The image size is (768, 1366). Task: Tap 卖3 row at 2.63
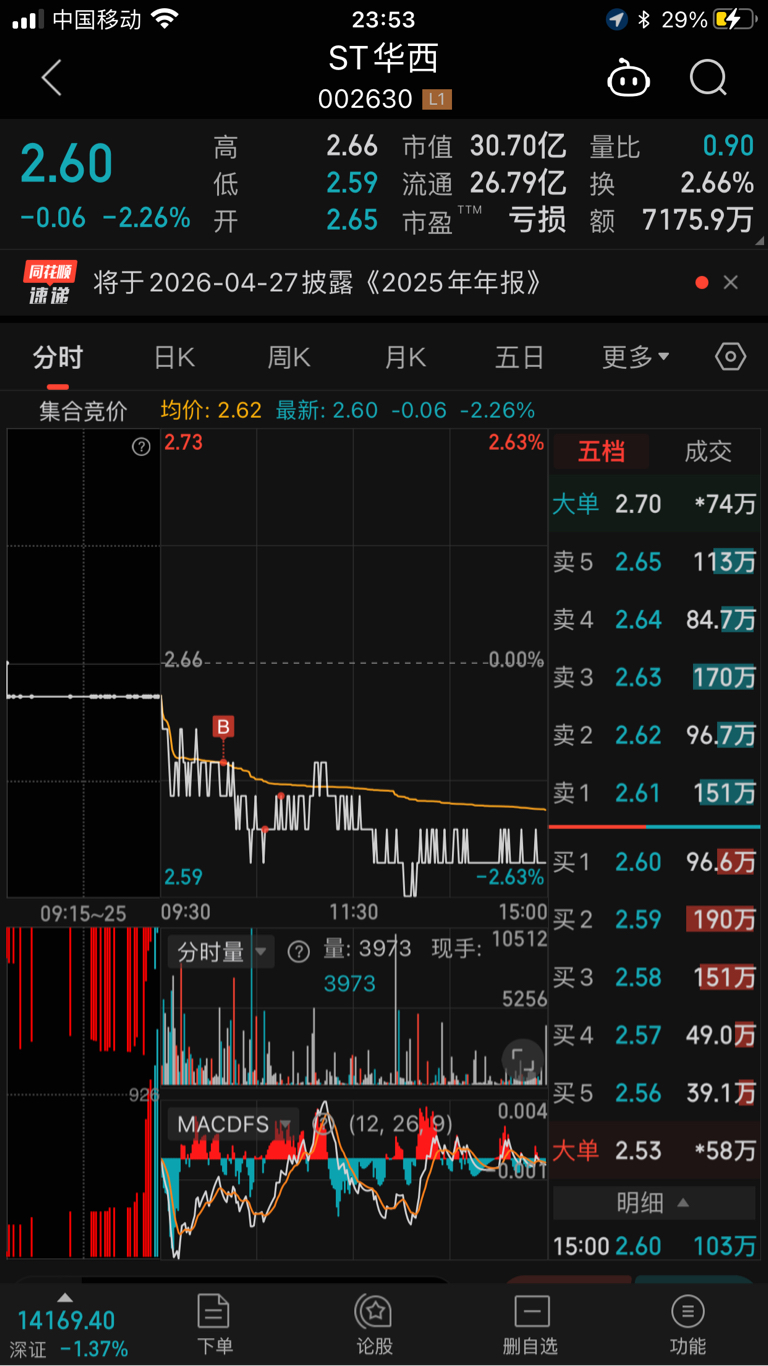point(654,678)
